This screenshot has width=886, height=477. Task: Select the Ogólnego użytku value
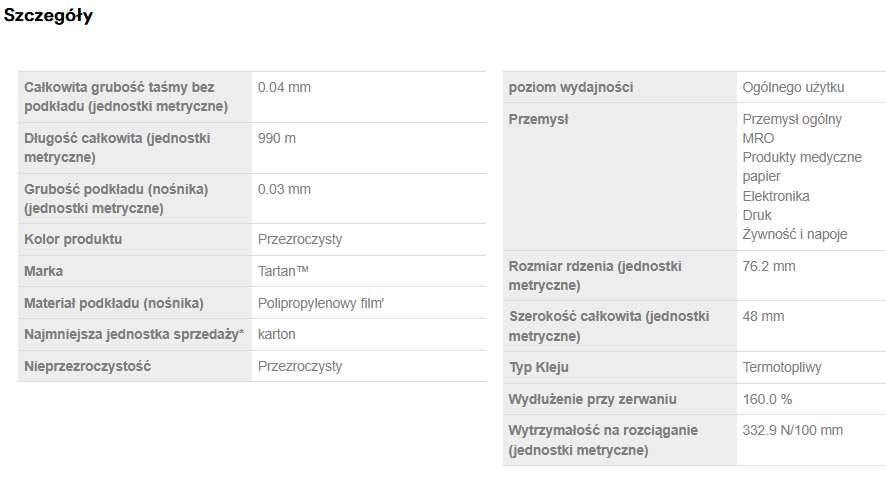(x=794, y=87)
